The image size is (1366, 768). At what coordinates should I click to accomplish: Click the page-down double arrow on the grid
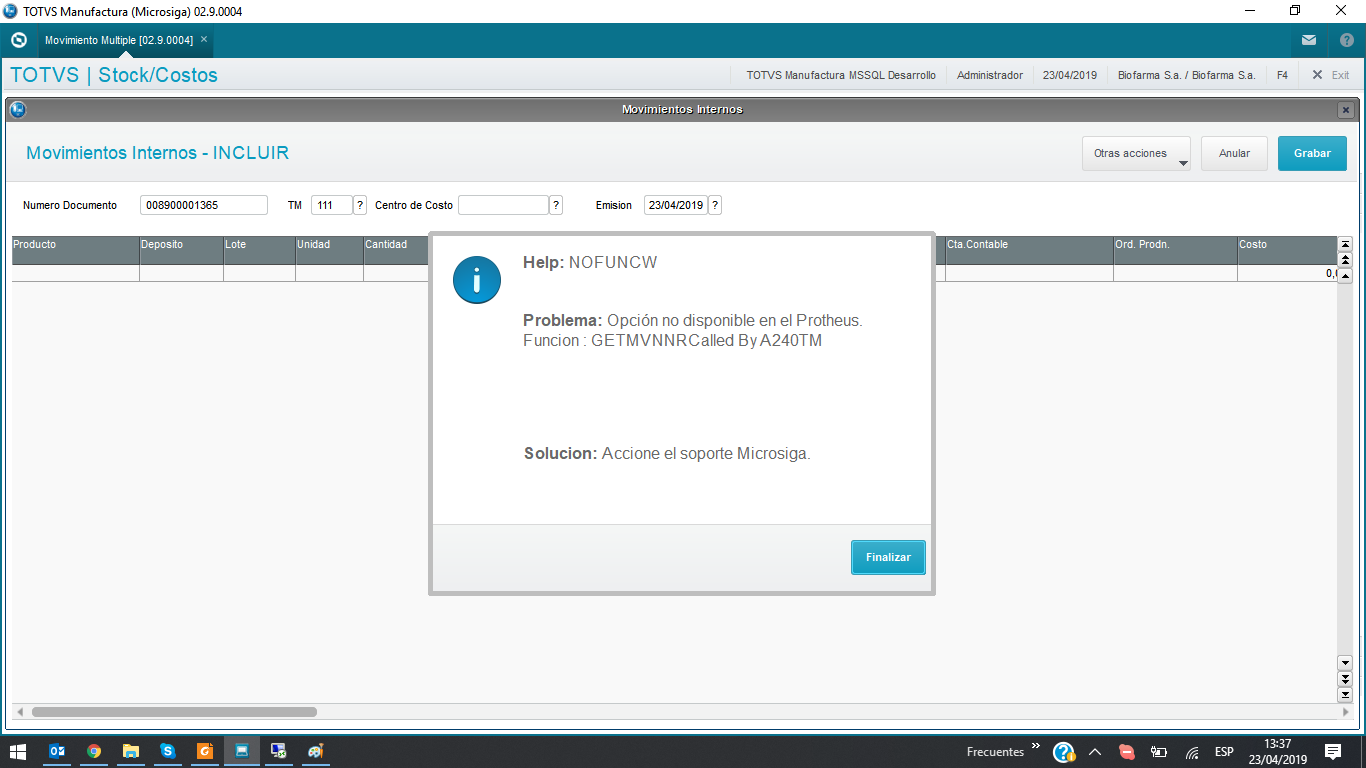coord(1345,679)
